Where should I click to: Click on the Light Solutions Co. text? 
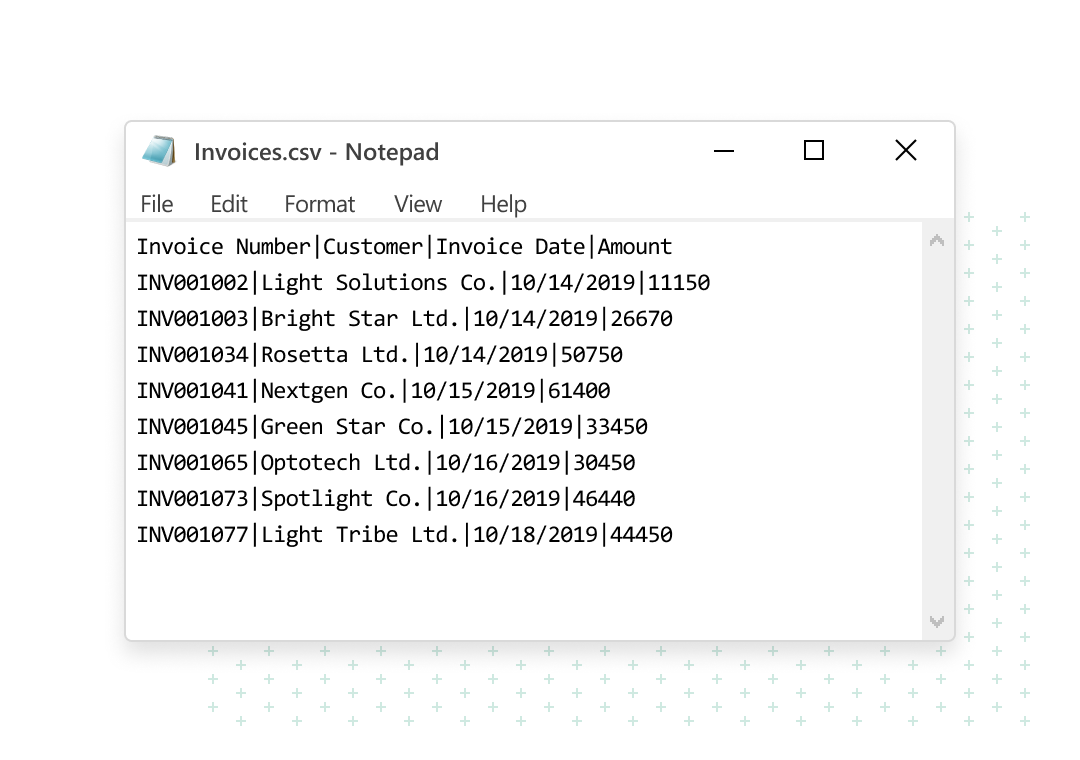pyautogui.click(x=379, y=283)
